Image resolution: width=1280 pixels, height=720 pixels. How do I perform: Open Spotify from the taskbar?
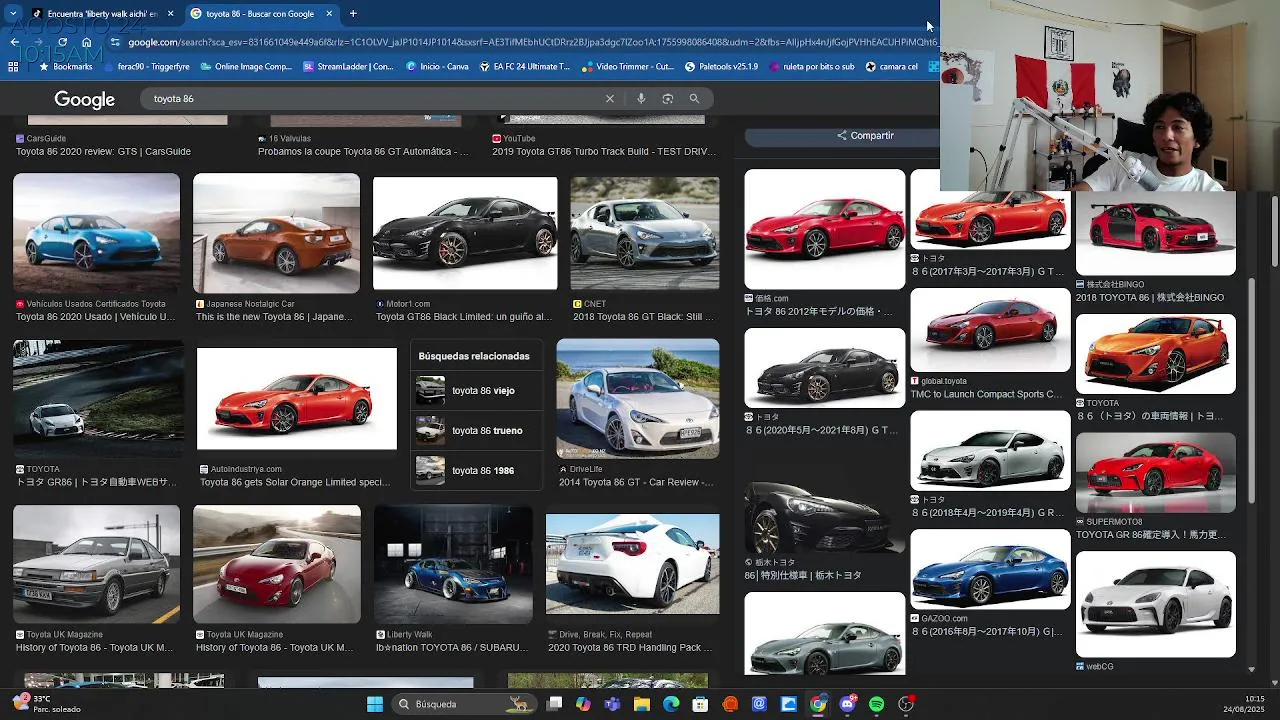(x=877, y=704)
